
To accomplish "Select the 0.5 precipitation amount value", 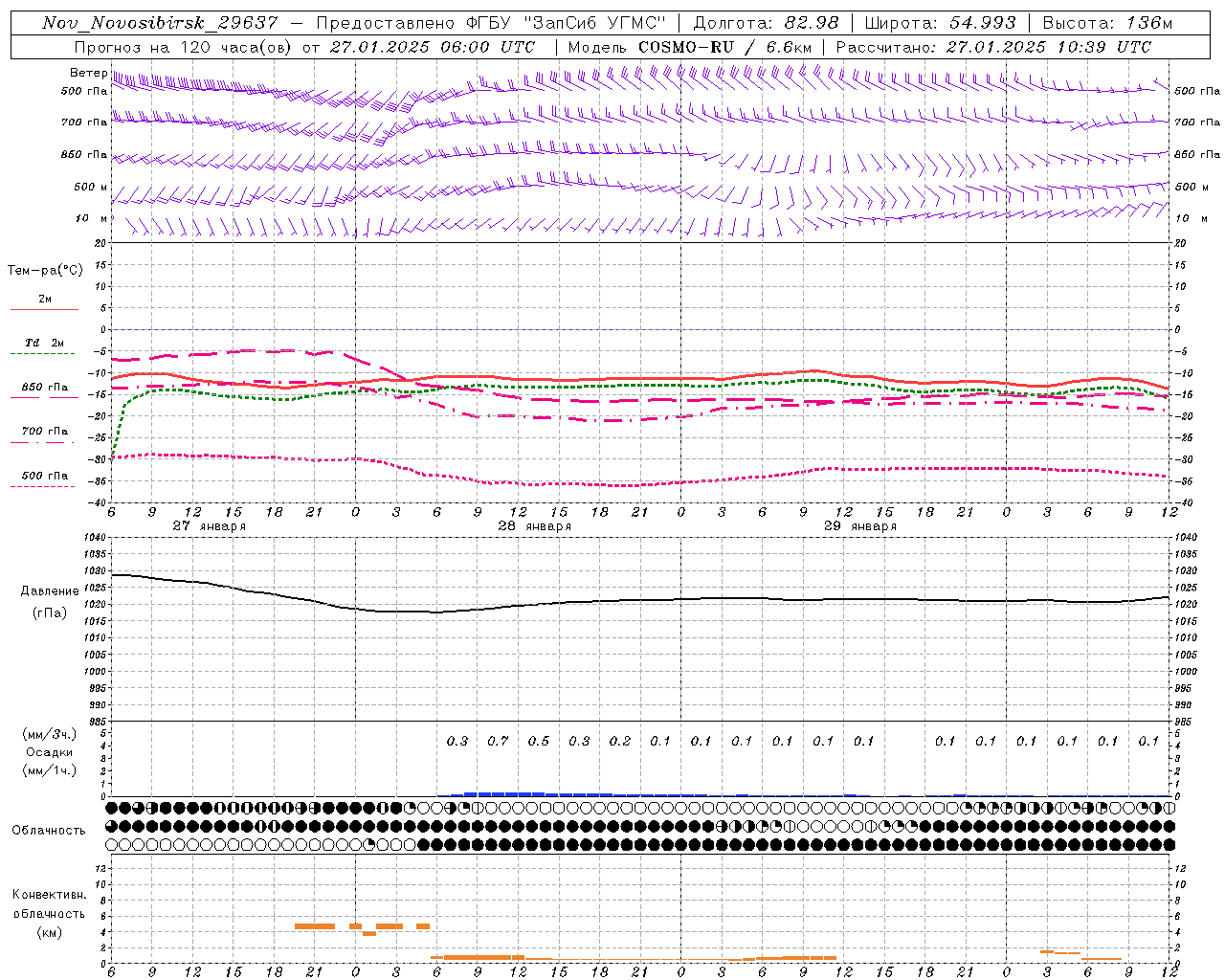I will [x=539, y=741].
